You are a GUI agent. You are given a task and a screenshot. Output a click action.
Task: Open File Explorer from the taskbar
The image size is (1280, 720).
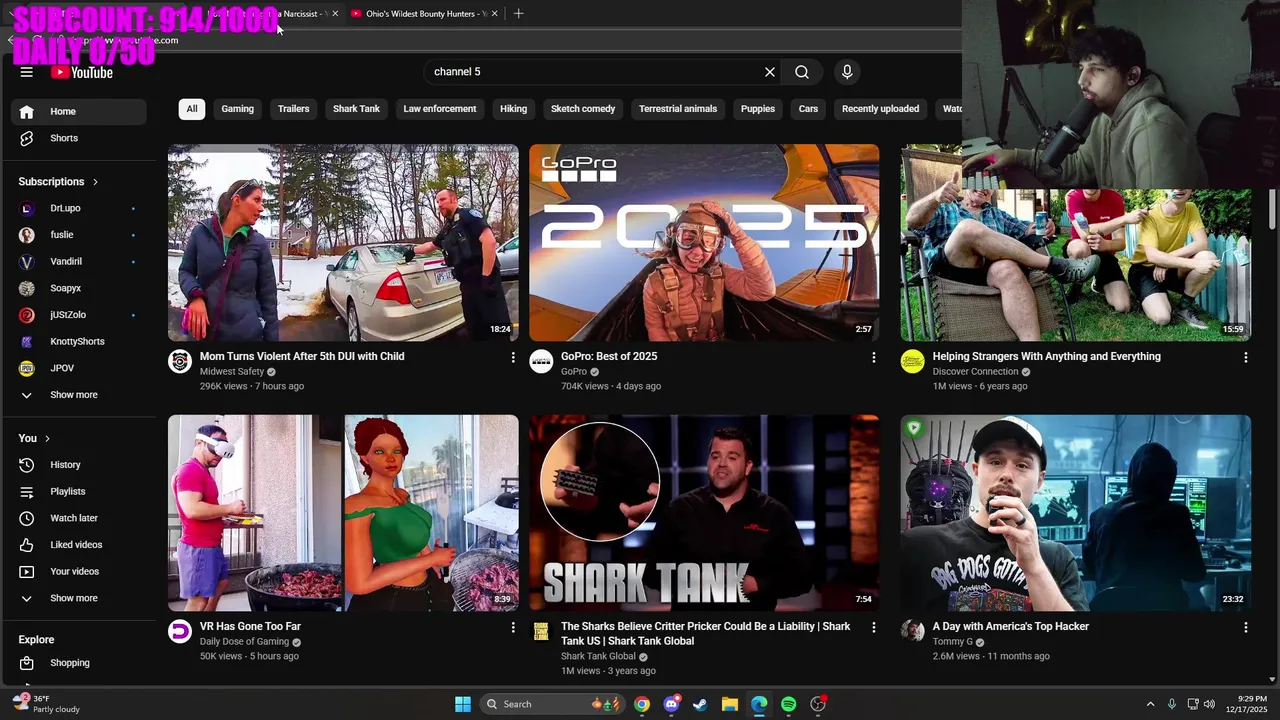pyautogui.click(x=729, y=704)
